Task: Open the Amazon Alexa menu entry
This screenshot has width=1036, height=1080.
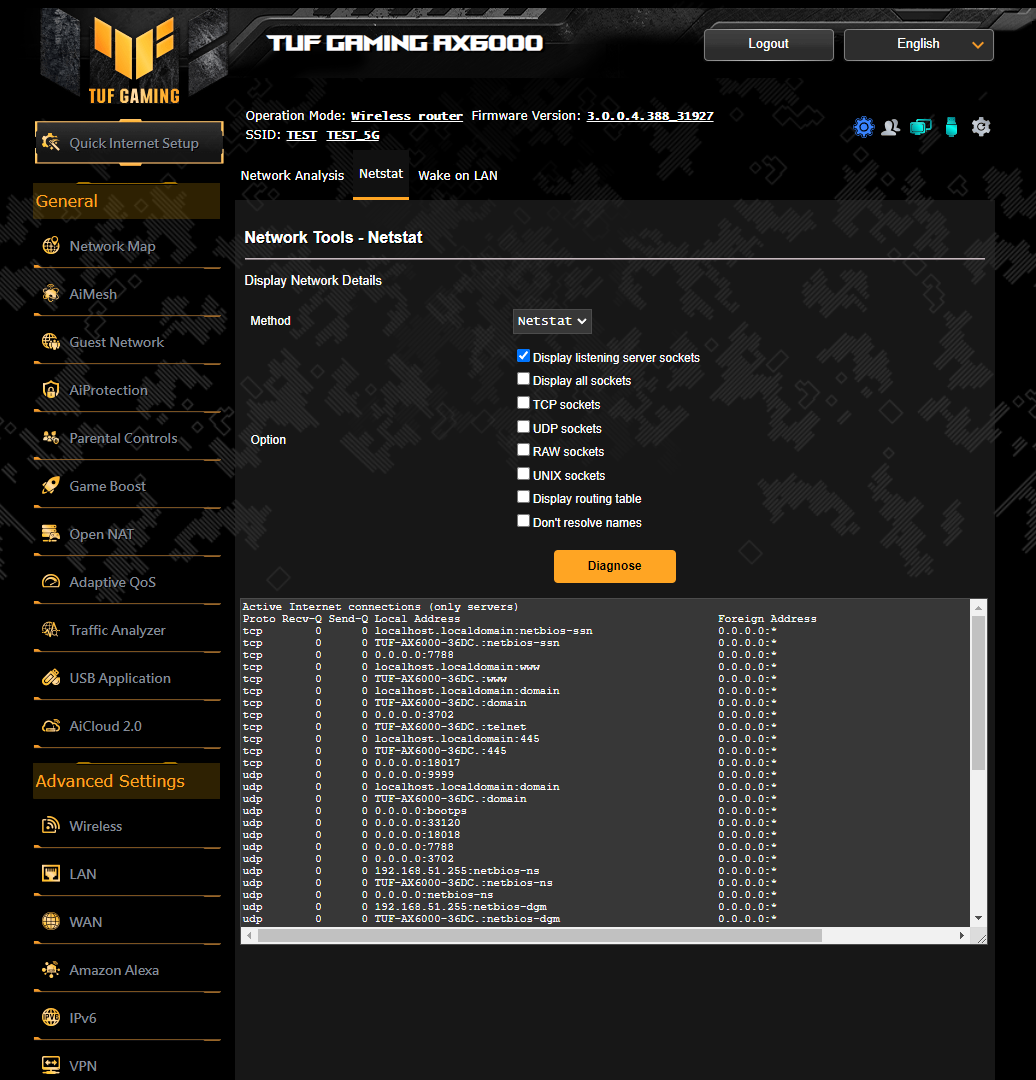Action: coord(114,970)
